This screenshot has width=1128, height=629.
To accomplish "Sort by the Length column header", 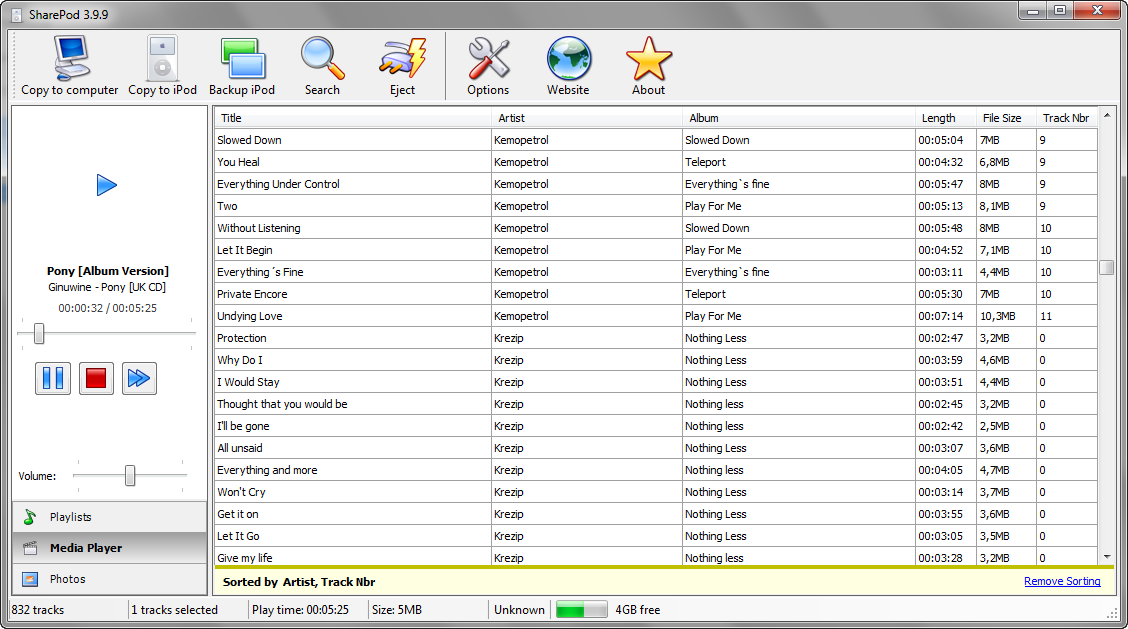I will click(945, 118).
